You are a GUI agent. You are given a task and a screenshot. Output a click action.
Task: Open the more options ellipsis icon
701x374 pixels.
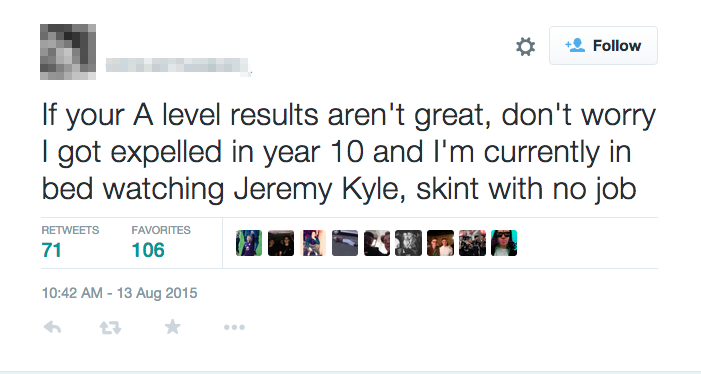[x=234, y=328]
